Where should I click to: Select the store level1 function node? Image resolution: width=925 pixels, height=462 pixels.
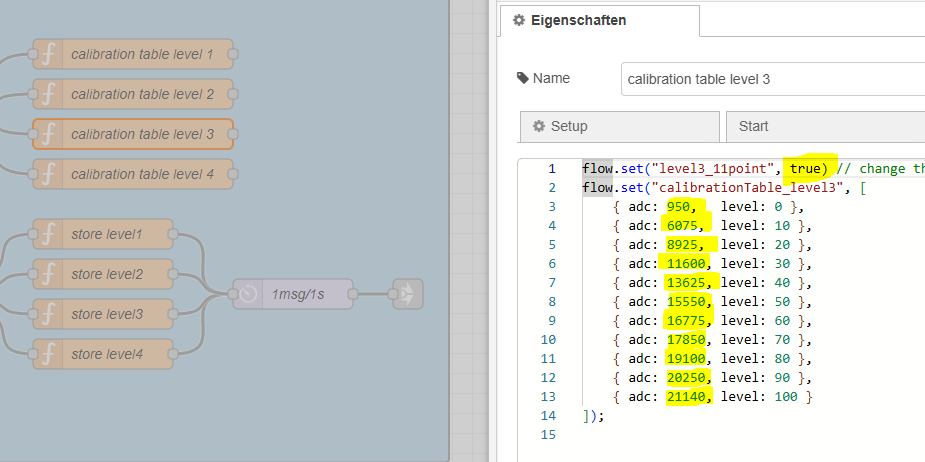tap(103, 234)
